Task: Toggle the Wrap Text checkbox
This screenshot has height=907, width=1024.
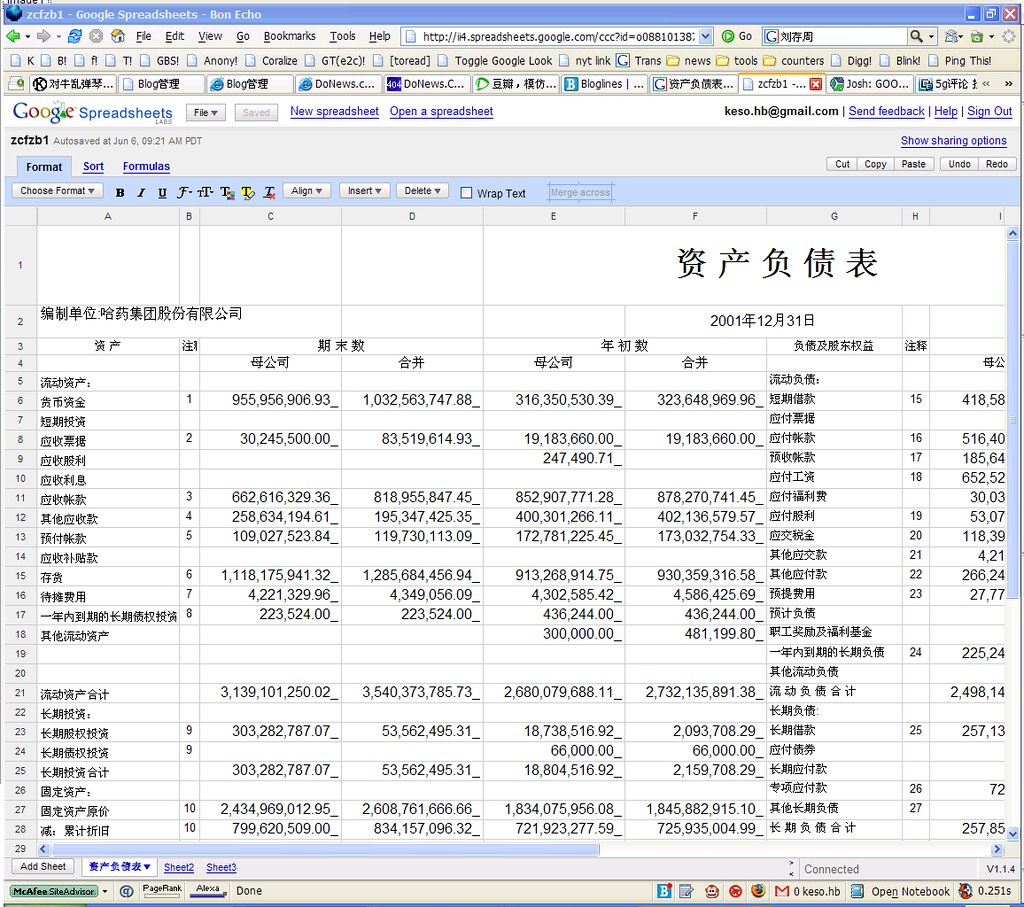Action: [466, 191]
